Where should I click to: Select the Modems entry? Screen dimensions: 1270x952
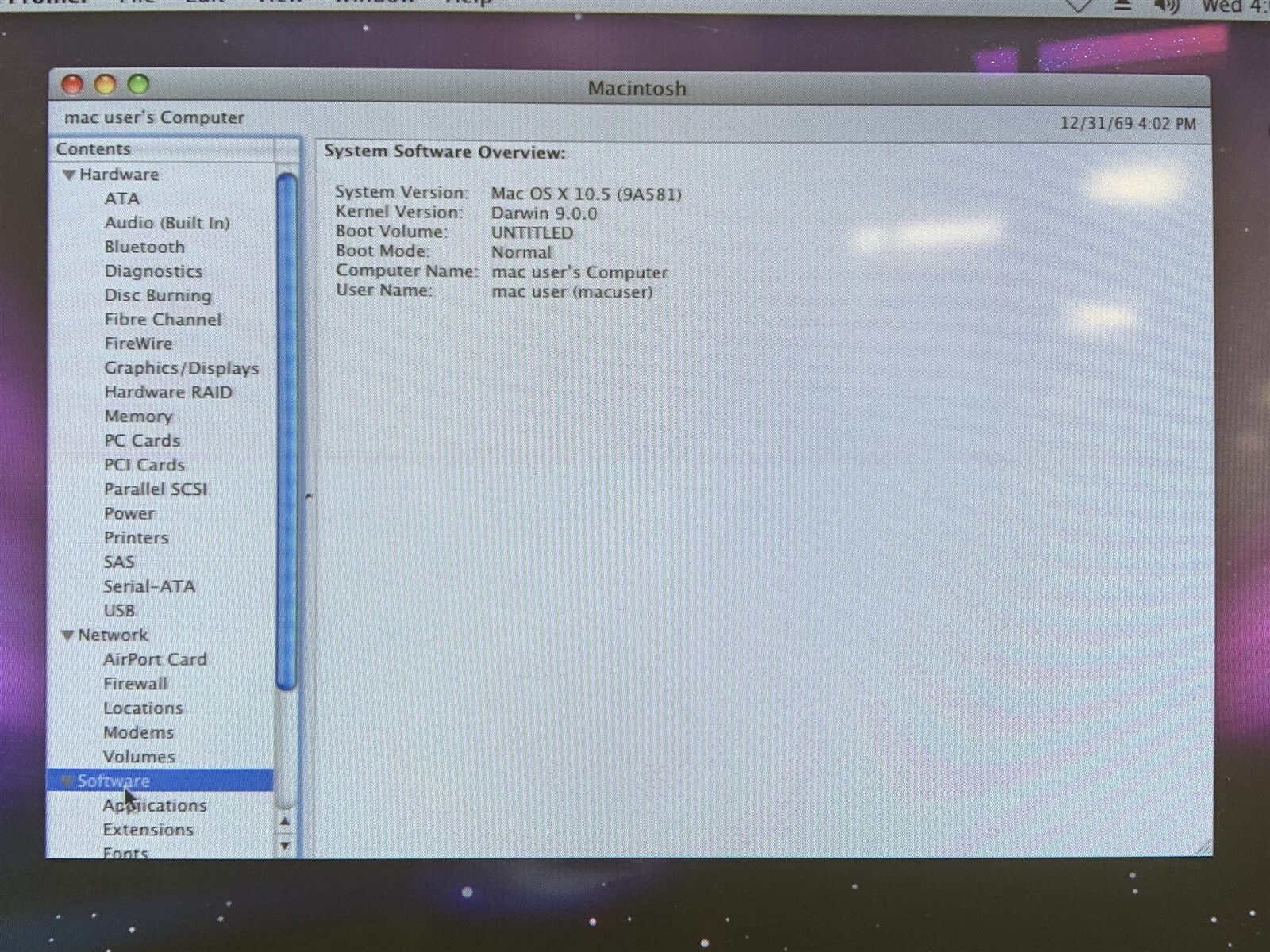(x=138, y=732)
